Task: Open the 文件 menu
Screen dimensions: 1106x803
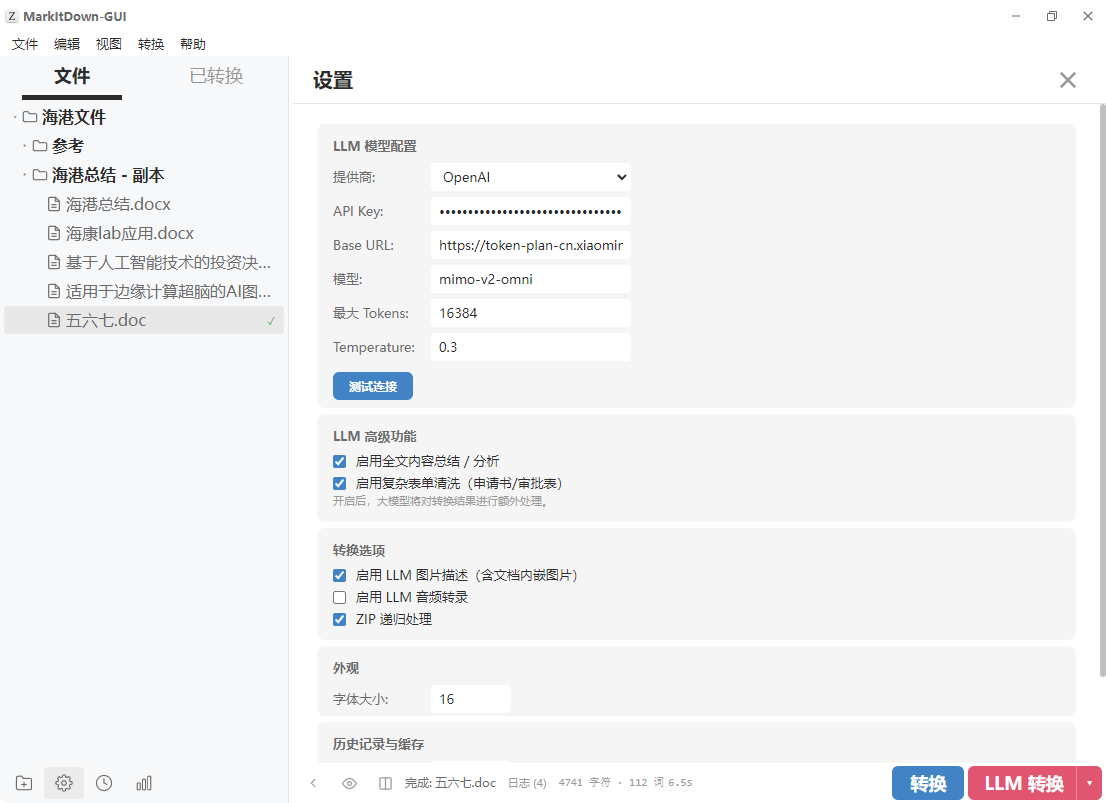Action: [25, 44]
